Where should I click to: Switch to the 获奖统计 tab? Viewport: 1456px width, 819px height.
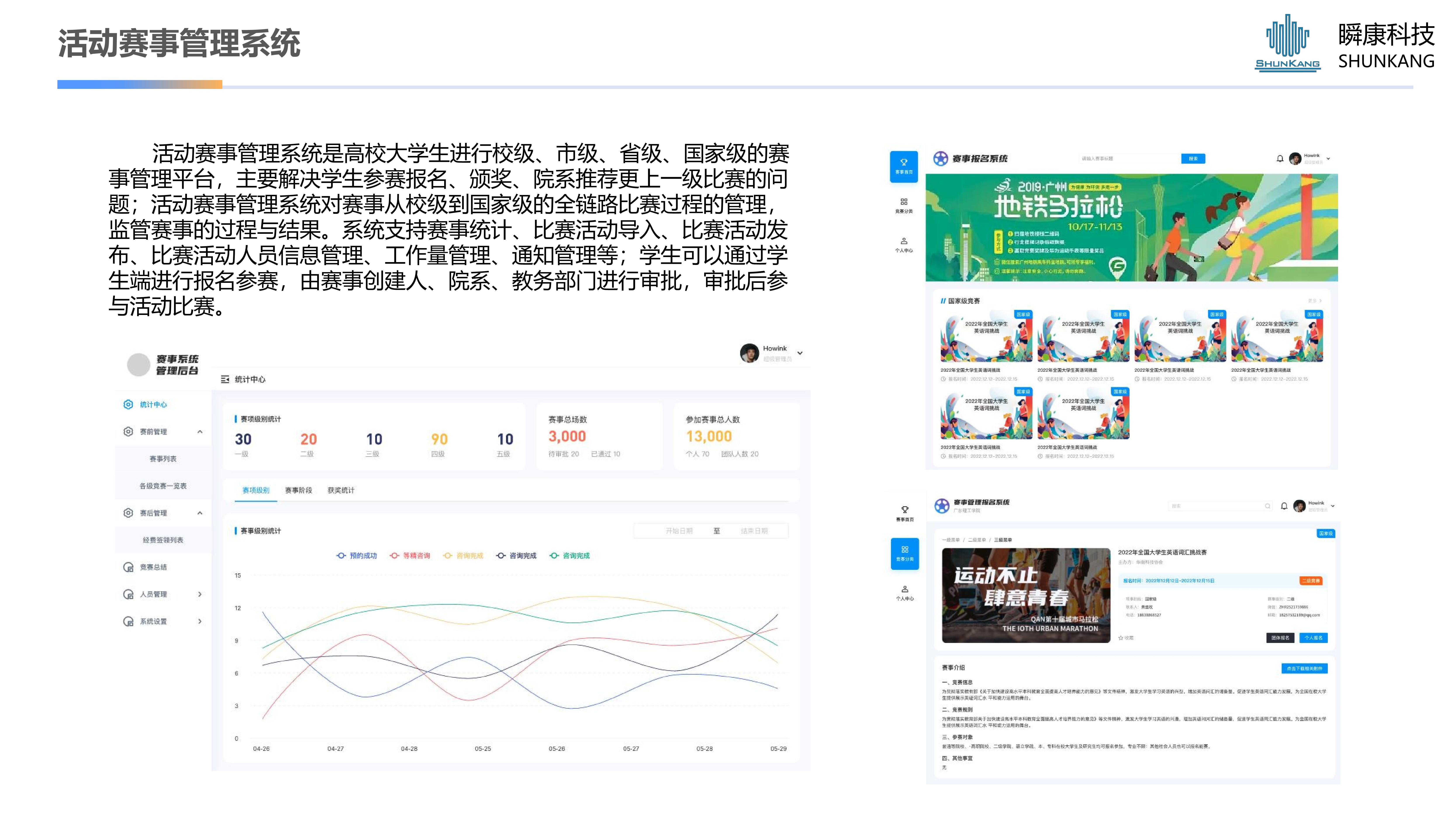[x=341, y=491]
